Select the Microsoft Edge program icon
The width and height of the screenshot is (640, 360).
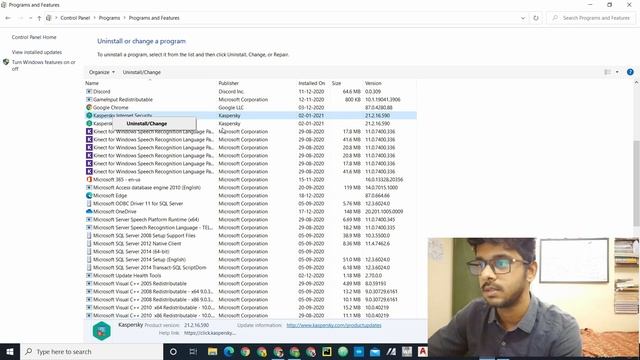tap(89, 196)
